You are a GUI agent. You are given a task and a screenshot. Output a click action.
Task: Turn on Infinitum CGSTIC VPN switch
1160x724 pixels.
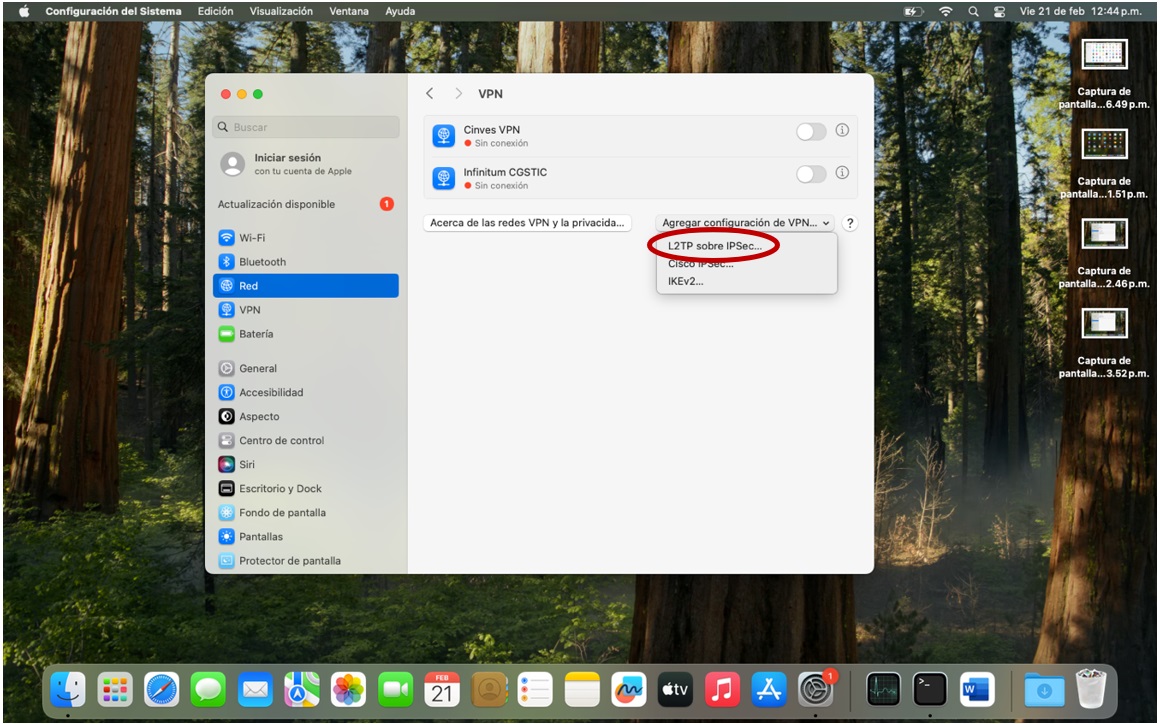tap(811, 174)
